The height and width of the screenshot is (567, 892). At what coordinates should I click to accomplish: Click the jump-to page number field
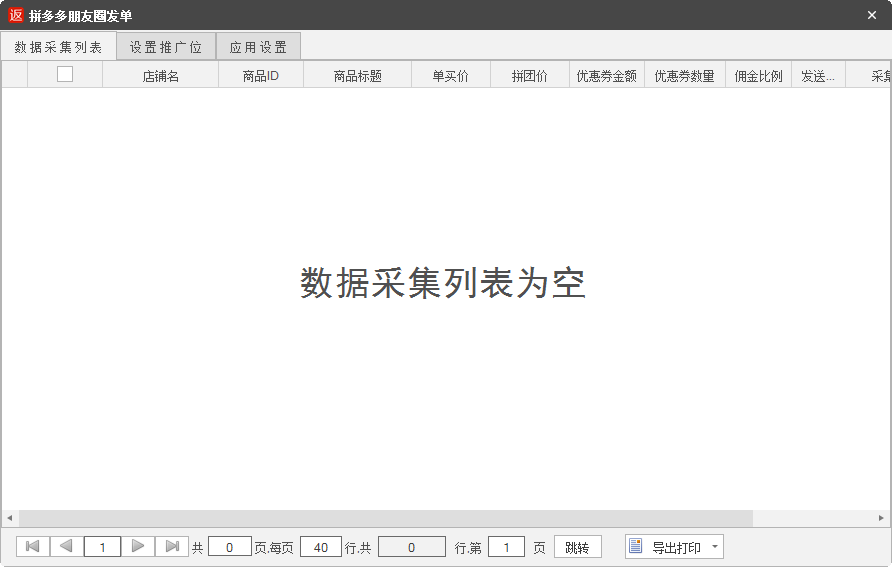(x=506, y=547)
